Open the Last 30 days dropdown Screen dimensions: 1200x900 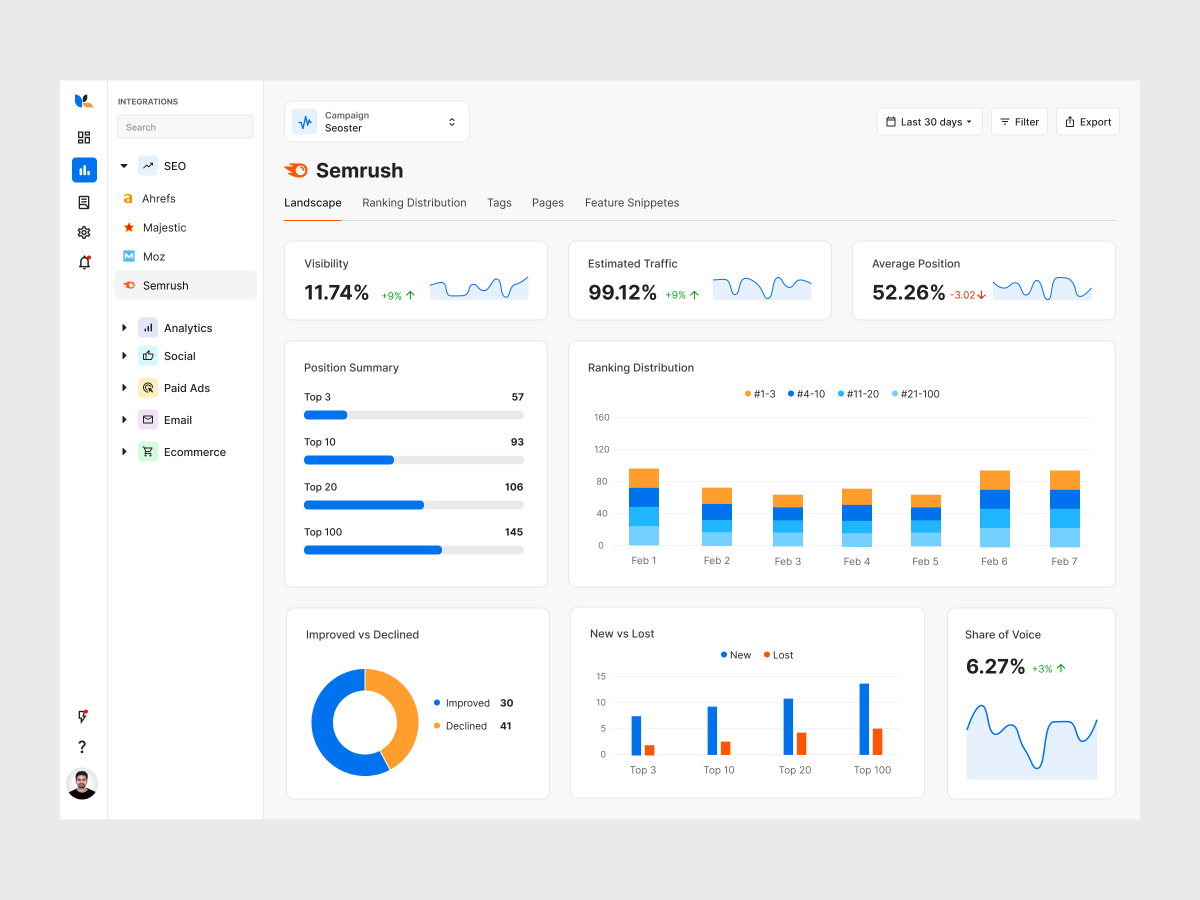click(930, 122)
